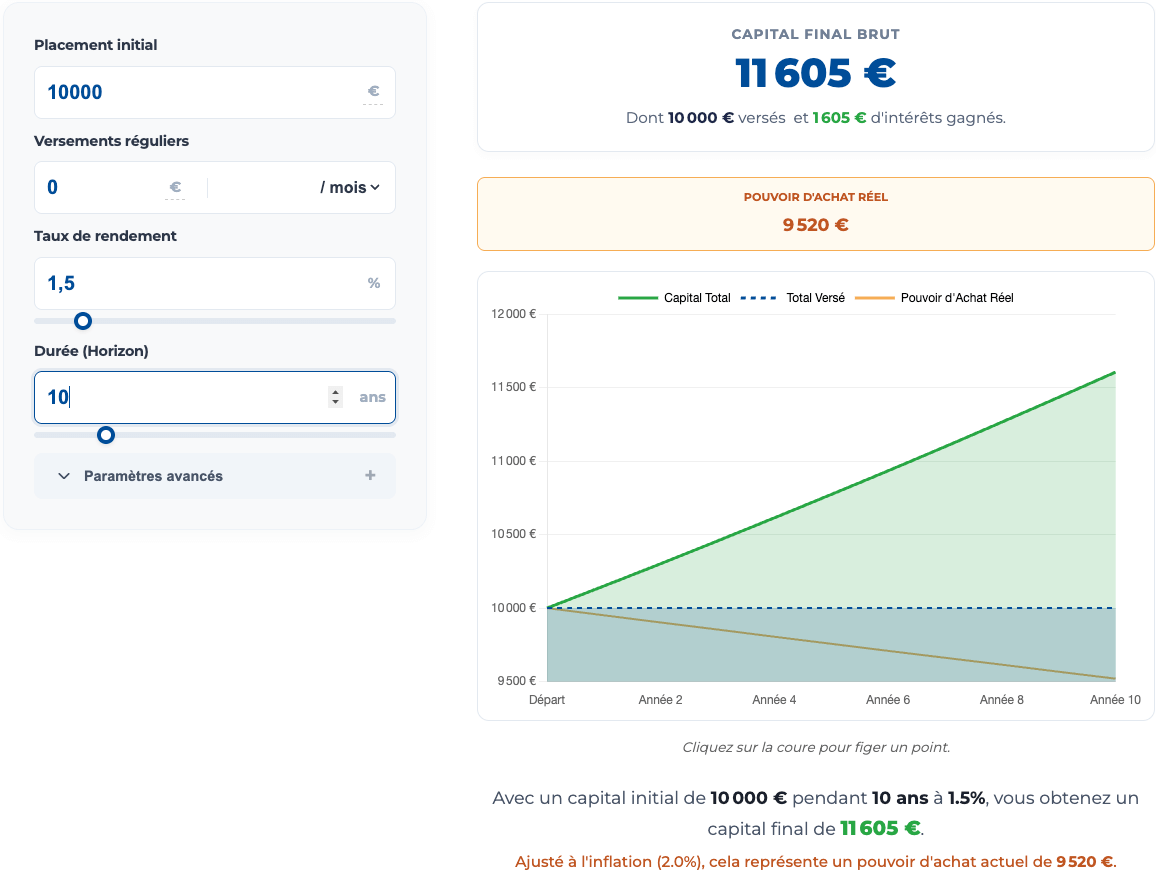Screen dimensions: 1156x880
Task: Click the orange Pouvoir d'Achat Réel legend swatch
Action: 875,298
